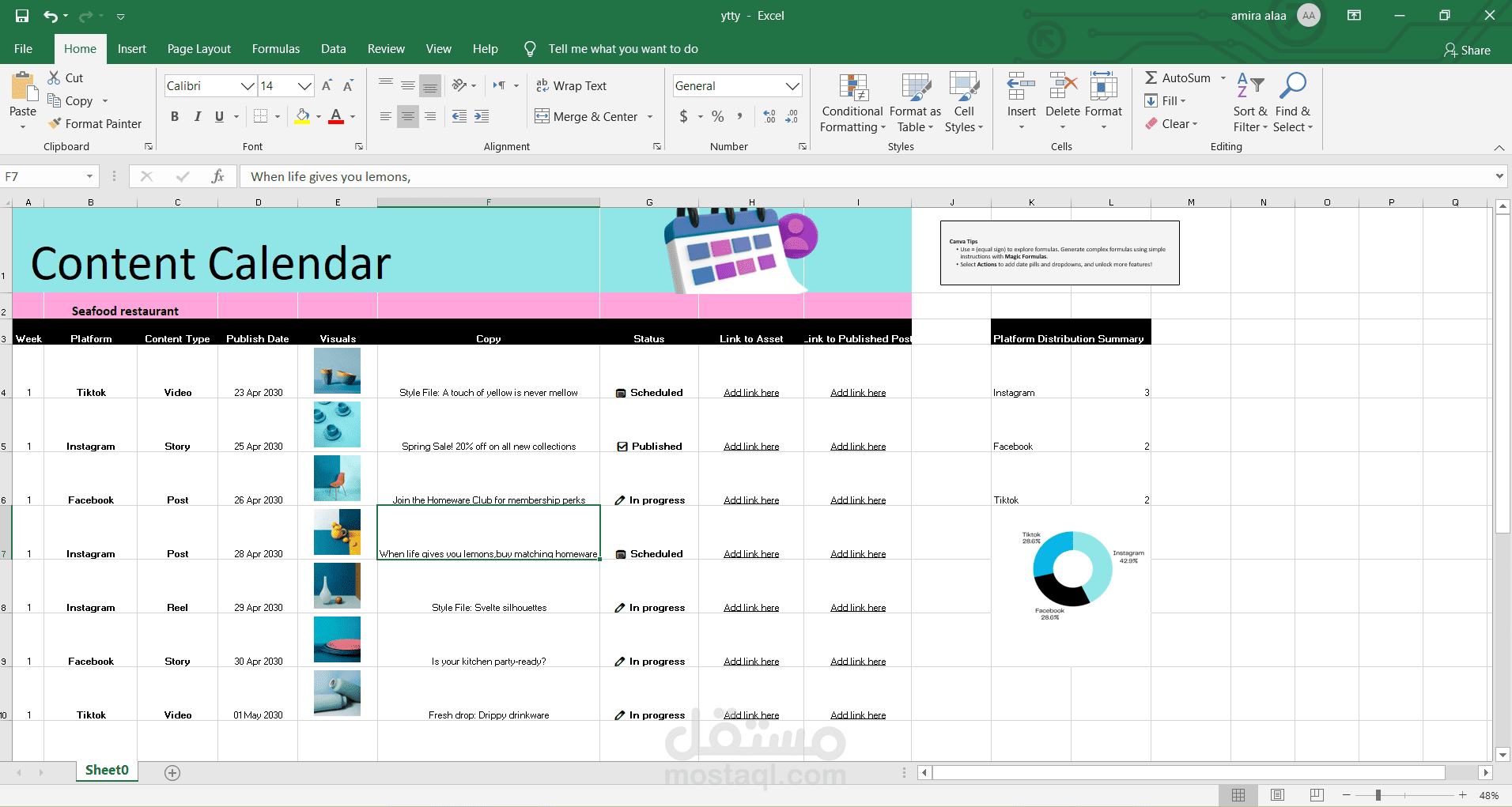Click the Copy button in Clipboard group
This screenshot has height=807, width=1512.
coord(70,100)
